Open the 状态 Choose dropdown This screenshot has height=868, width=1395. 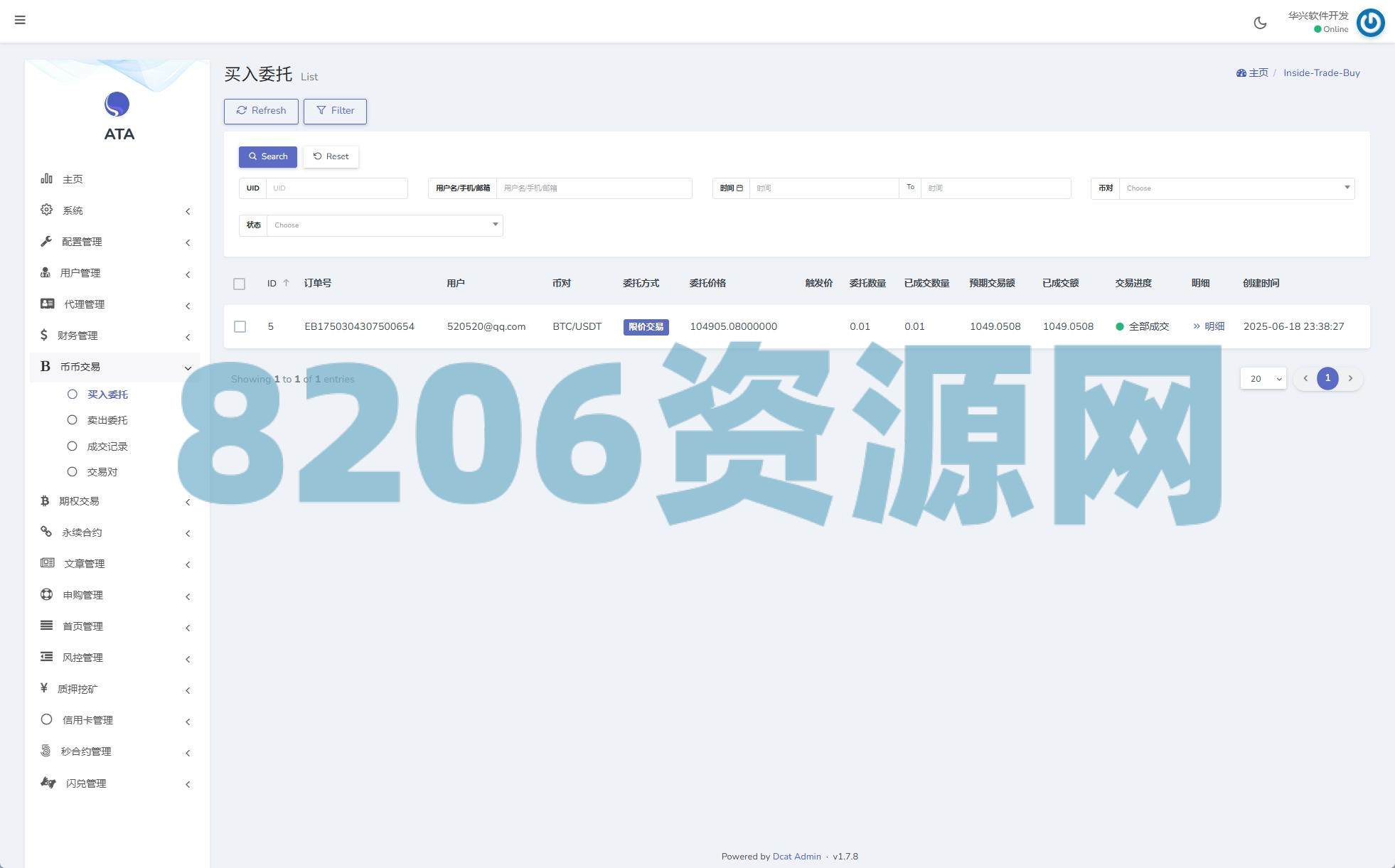pyautogui.click(x=384, y=225)
